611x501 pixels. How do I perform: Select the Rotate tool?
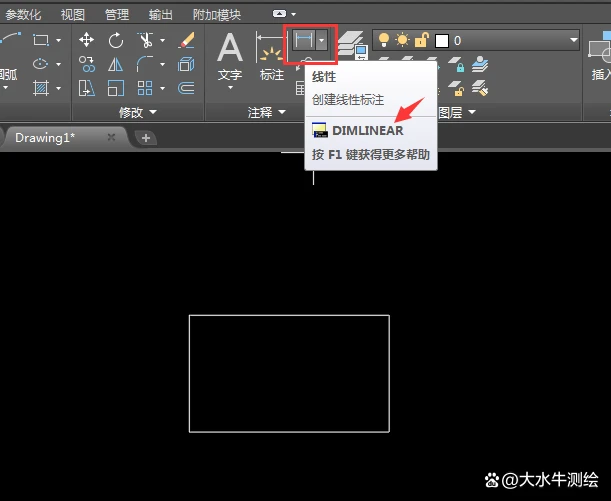(116, 40)
